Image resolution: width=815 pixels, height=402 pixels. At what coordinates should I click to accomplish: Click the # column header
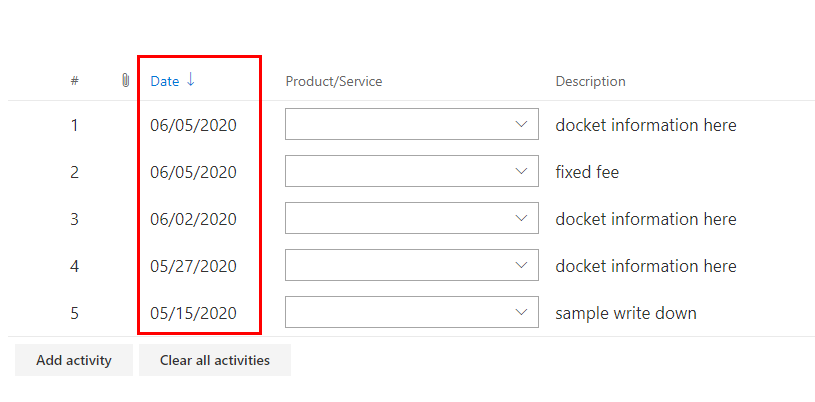75,81
